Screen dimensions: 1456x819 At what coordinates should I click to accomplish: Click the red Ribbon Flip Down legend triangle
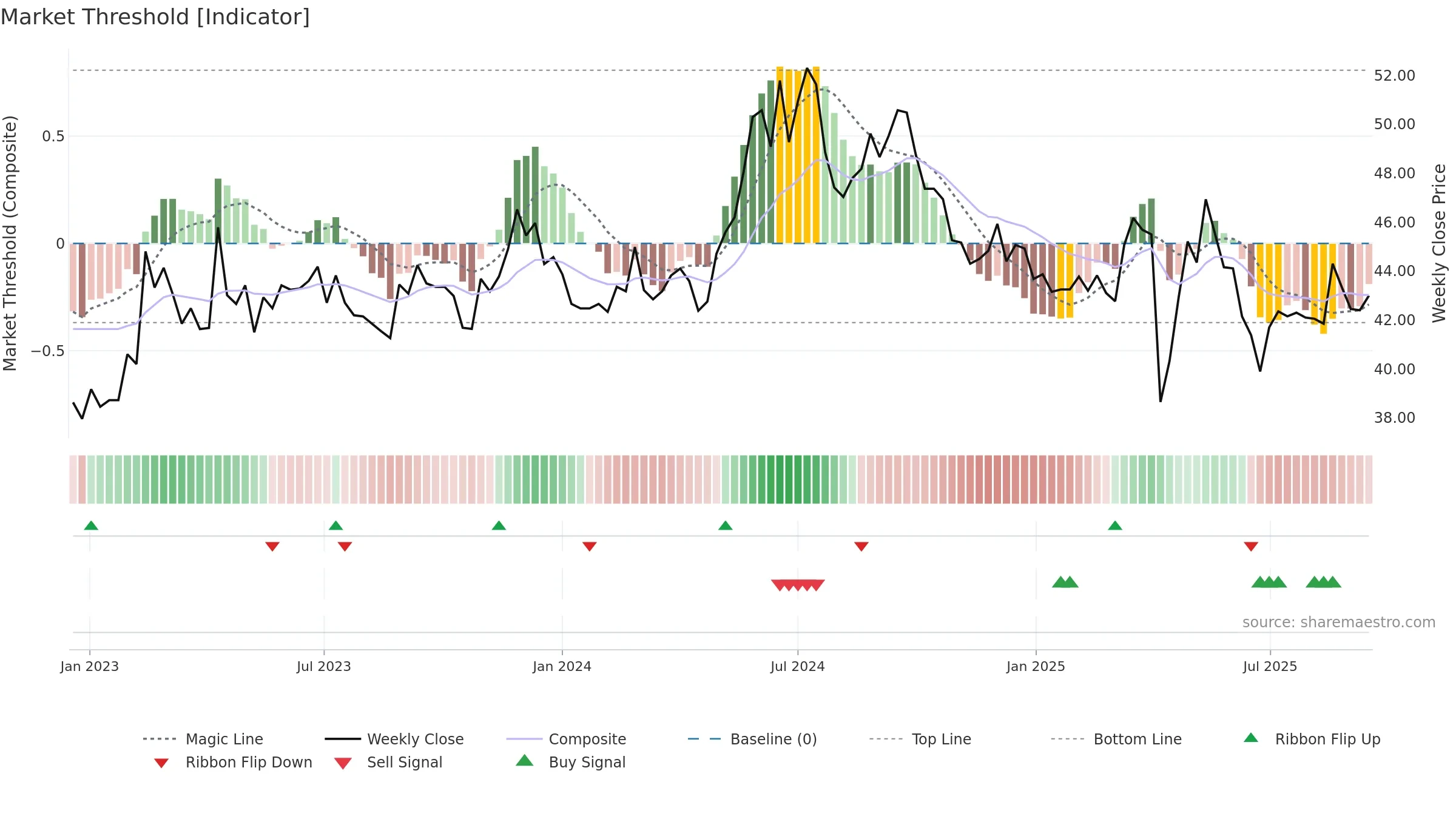(x=161, y=763)
